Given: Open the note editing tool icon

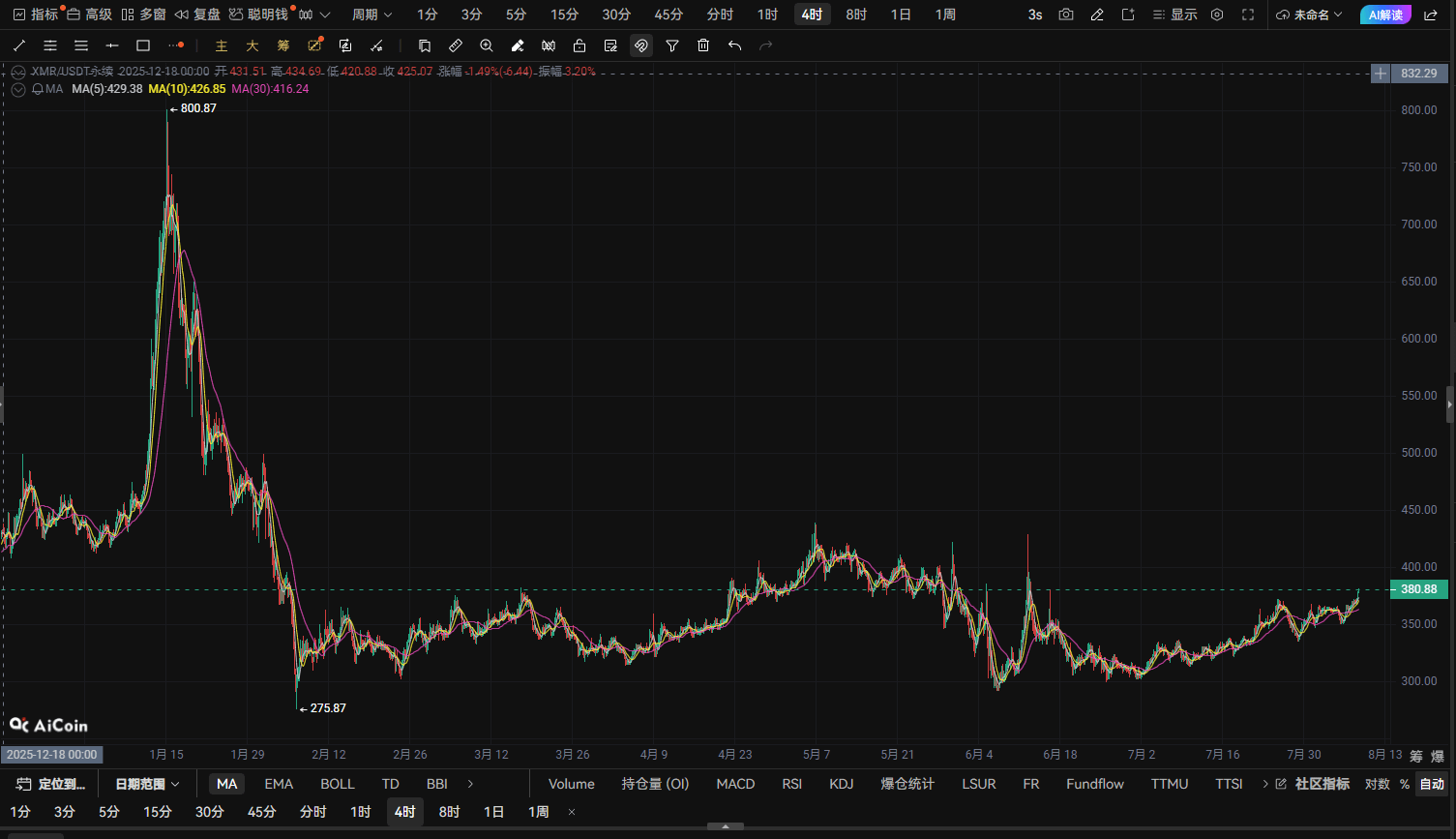Looking at the screenshot, I should click(610, 45).
